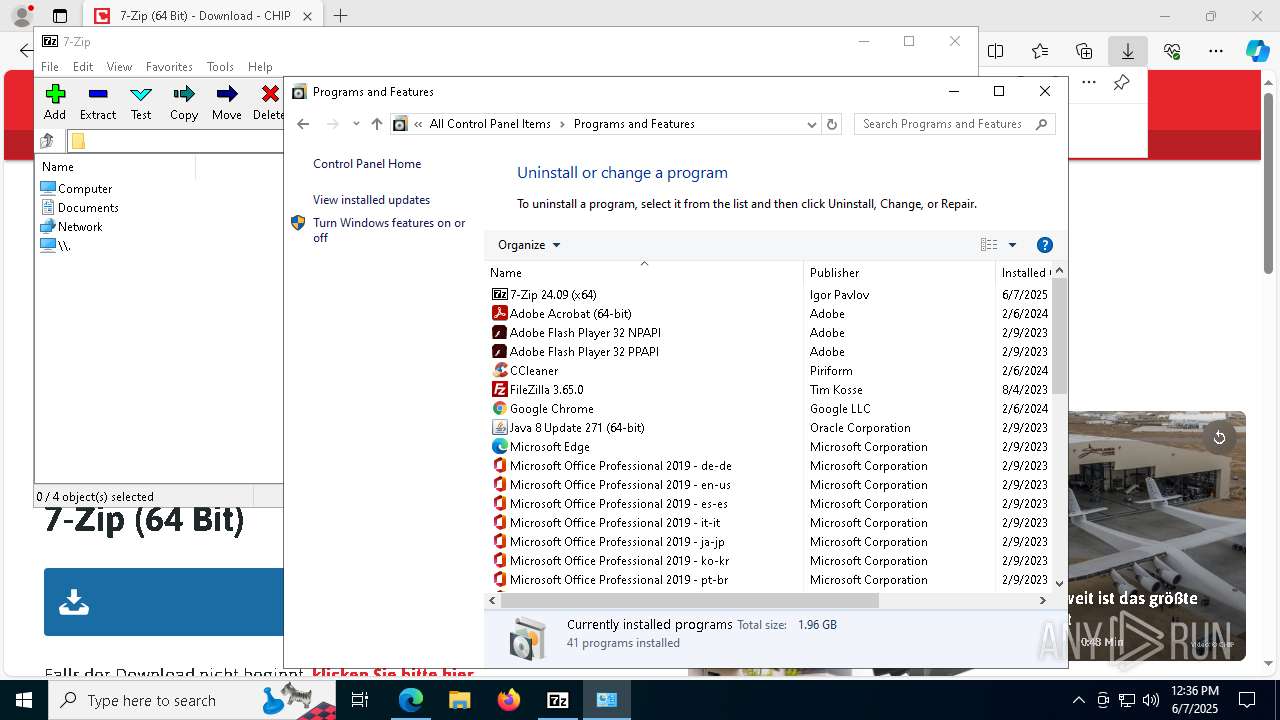This screenshot has width=1280, height=720.
Task: Open View installed updates link
Action: coord(371,200)
